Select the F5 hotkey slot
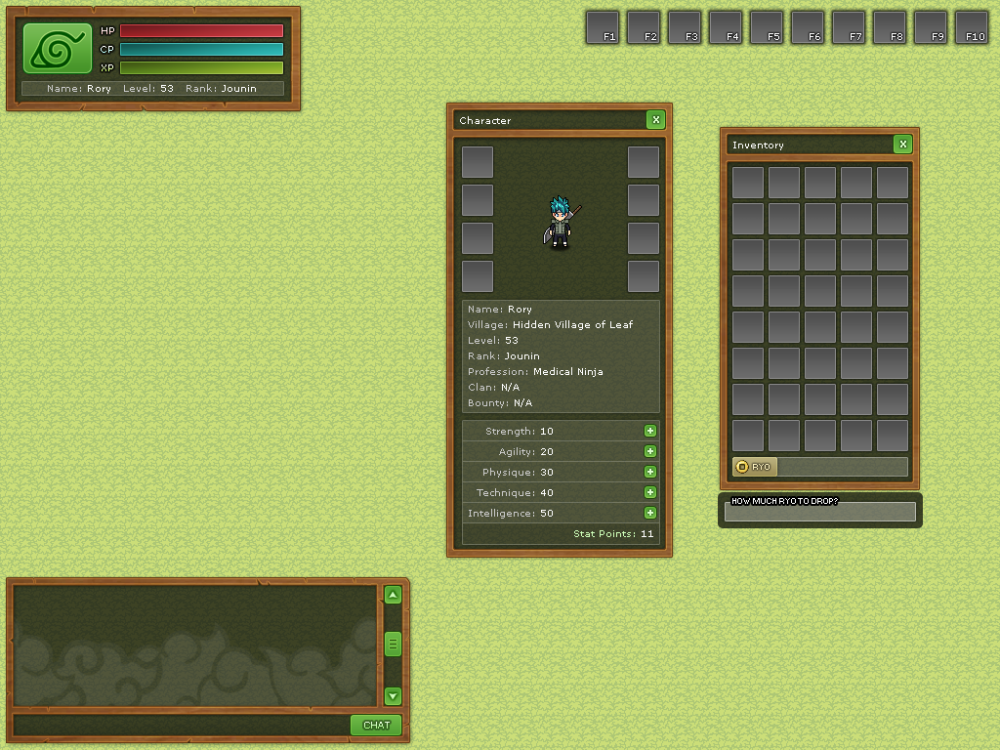The width and height of the screenshot is (1000, 750). 766,27
